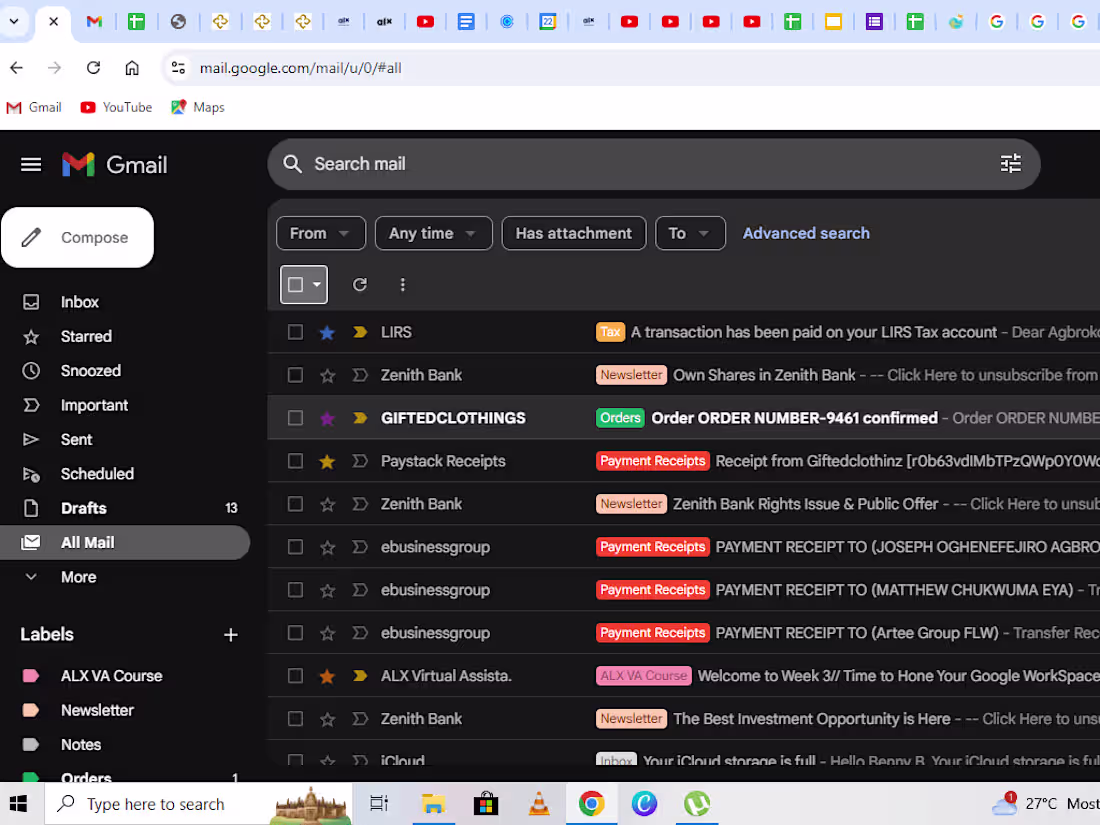Launch VLC media player from taskbar

(539, 804)
